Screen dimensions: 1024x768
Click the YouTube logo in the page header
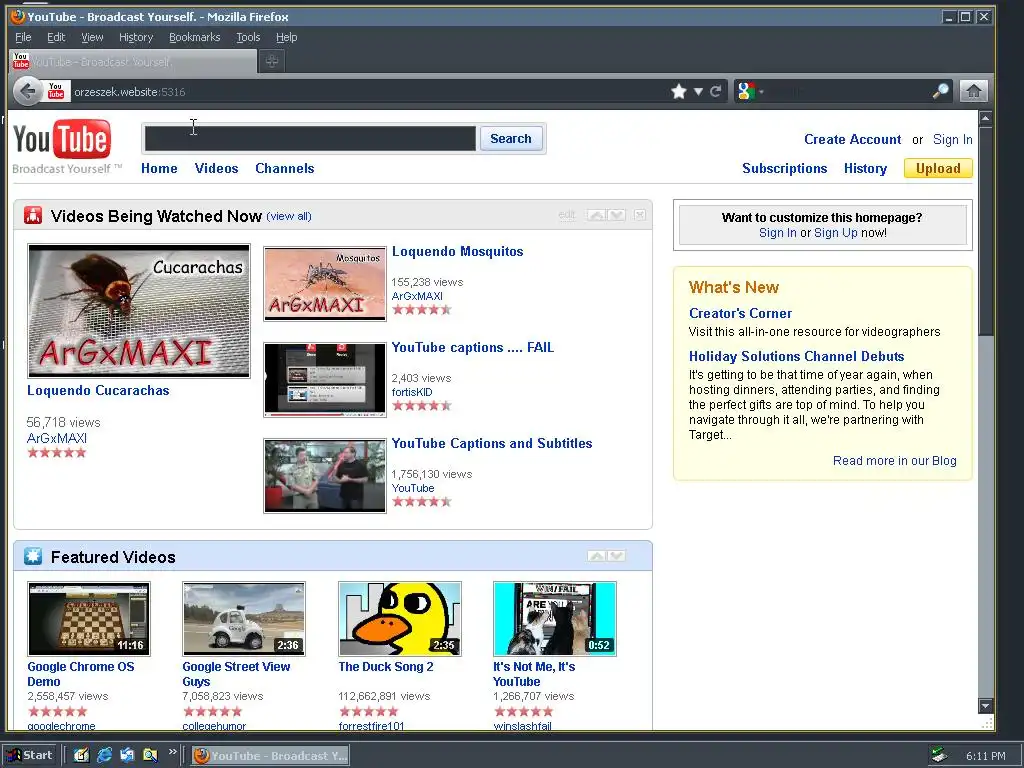(63, 139)
